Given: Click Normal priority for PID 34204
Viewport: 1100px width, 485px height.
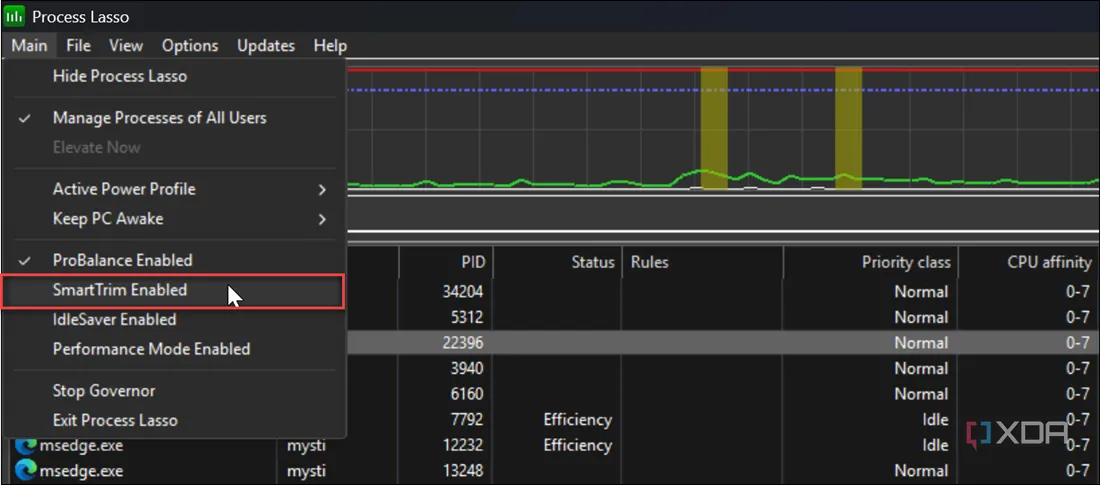Looking at the screenshot, I should [921, 291].
